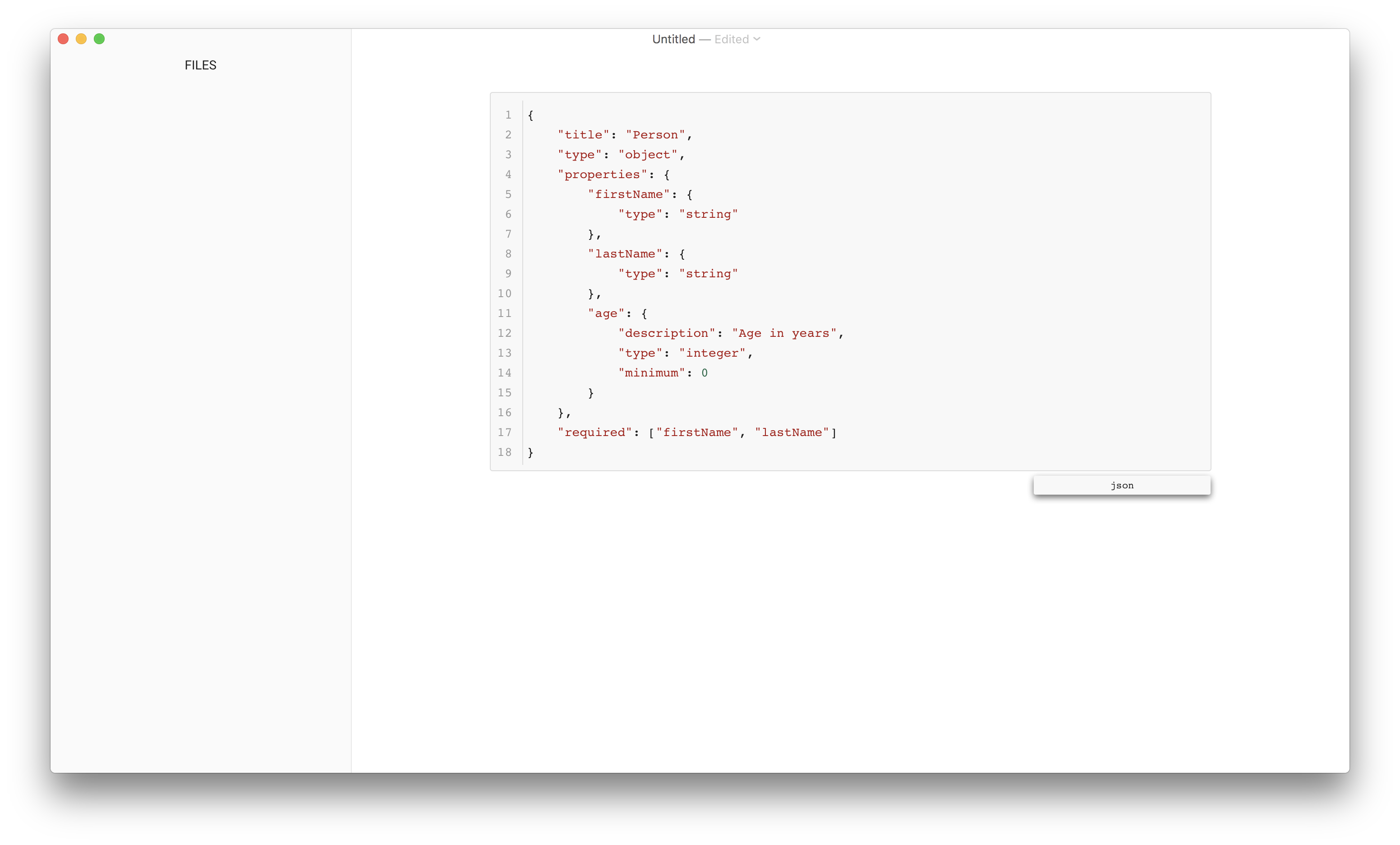
Task: Click the "properties" key on line 4
Action: (601, 175)
